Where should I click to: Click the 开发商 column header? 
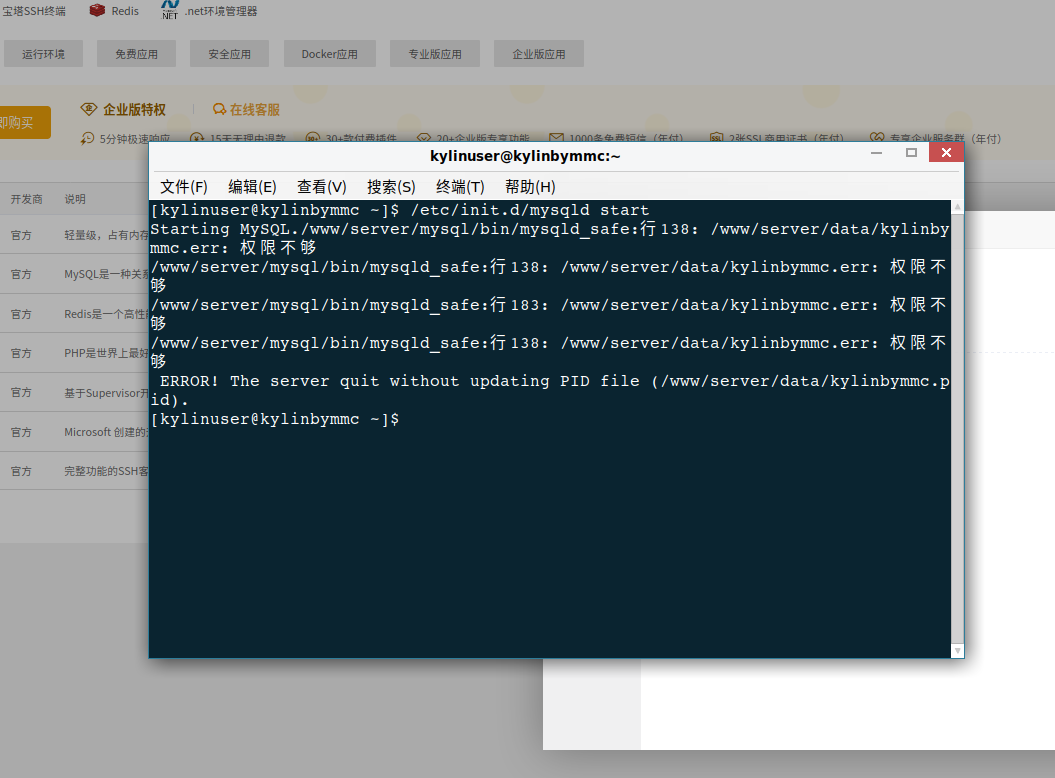tap(26, 199)
